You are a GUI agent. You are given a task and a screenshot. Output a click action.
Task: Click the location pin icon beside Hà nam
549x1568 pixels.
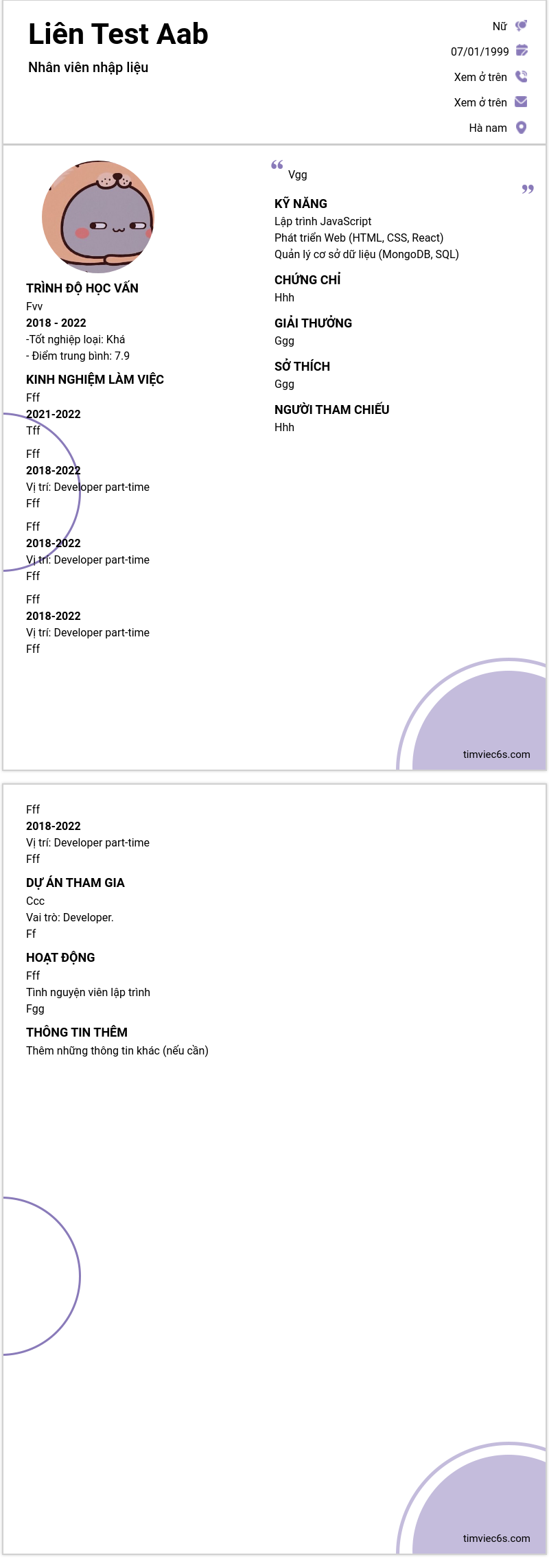(521, 127)
